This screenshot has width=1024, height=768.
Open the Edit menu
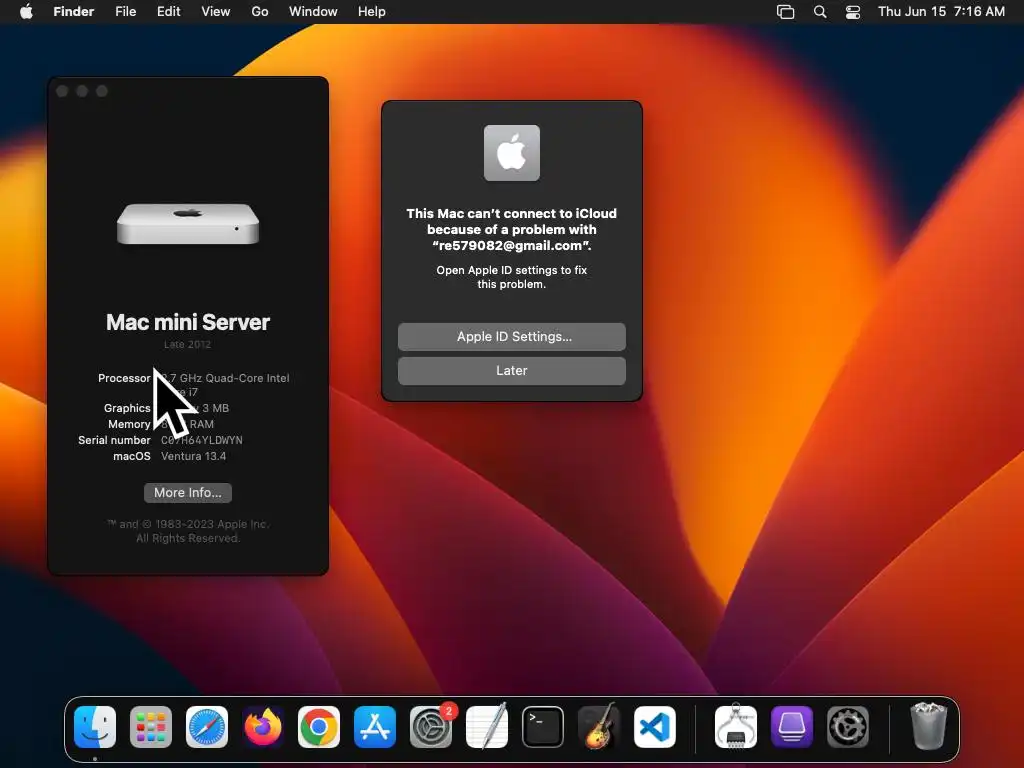[168, 12]
